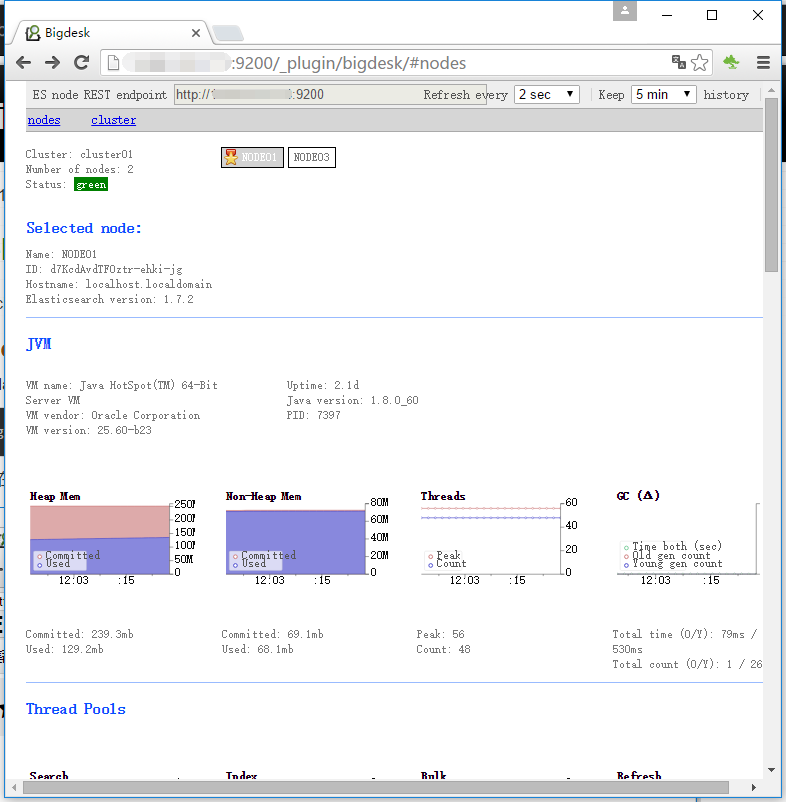Viewport: 786px width, 802px height.
Task: Open the Keep history duration dropdown
Action: (663, 94)
